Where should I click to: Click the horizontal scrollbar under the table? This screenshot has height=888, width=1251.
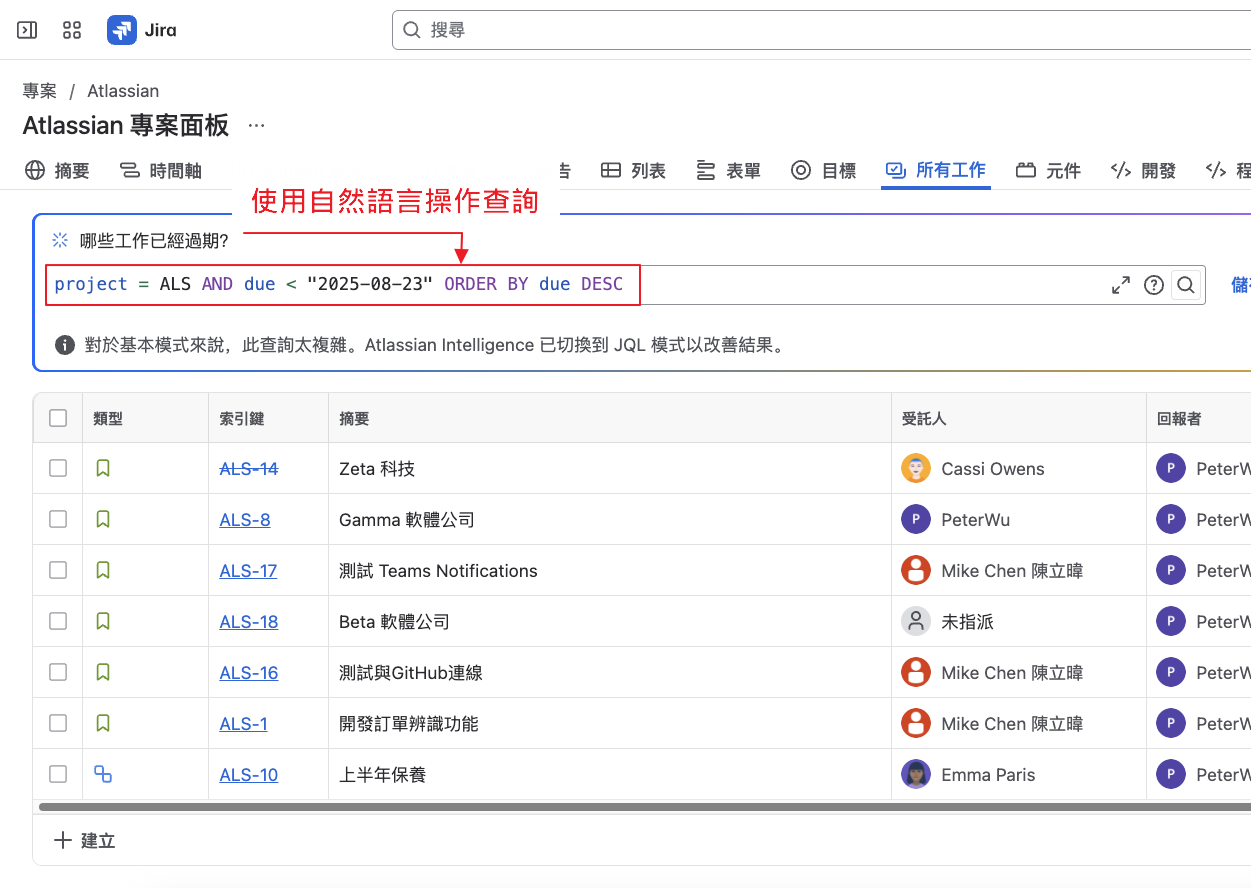[x=640, y=806]
